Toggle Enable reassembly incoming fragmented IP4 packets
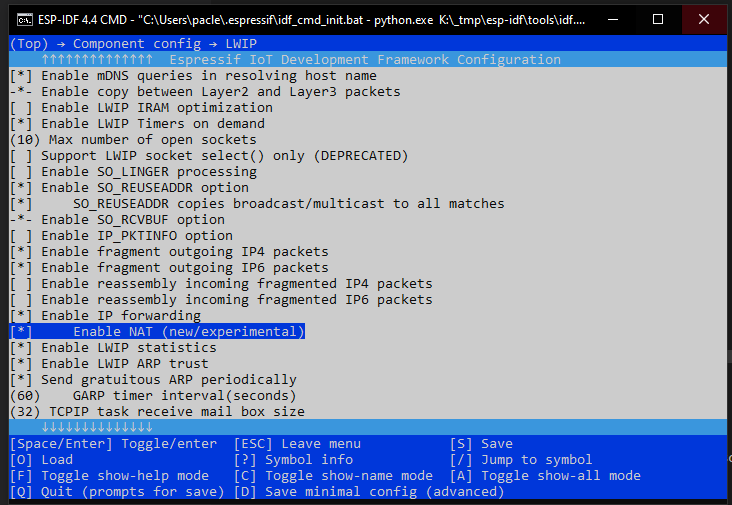 [x=221, y=284]
